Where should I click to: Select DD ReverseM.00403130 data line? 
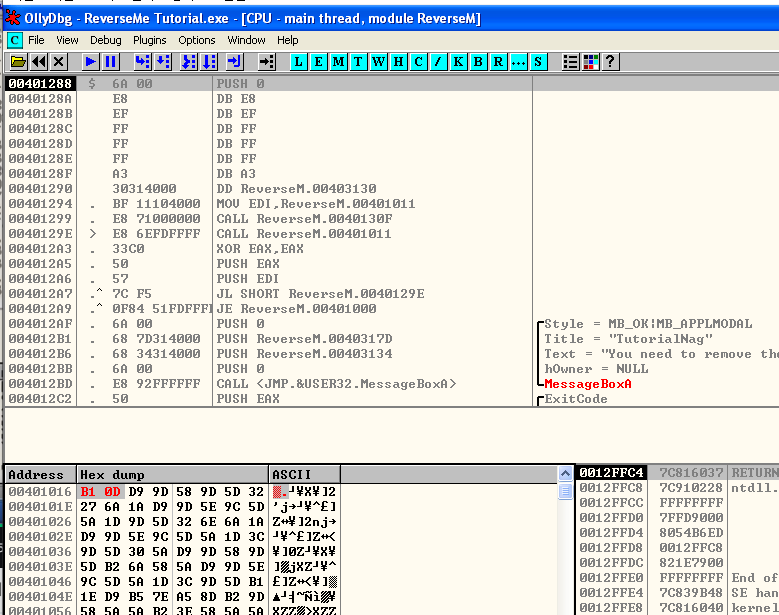point(296,189)
